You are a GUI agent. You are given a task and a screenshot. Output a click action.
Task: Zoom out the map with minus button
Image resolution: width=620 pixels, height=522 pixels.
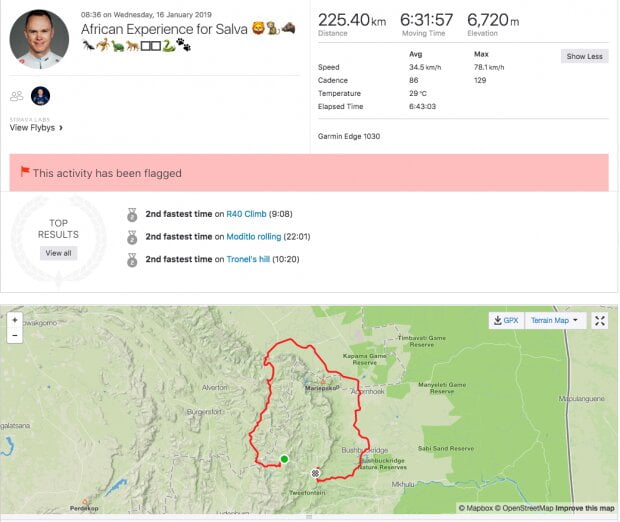coord(15,335)
